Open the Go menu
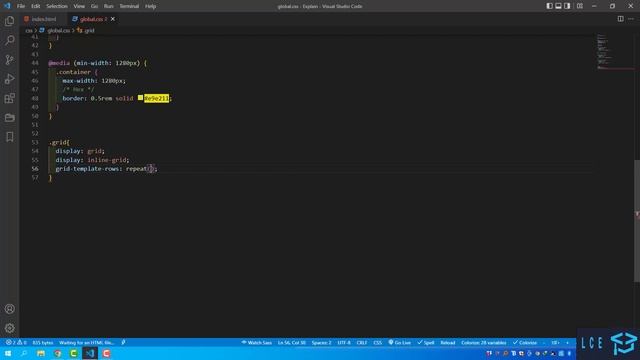 coord(94,6)
